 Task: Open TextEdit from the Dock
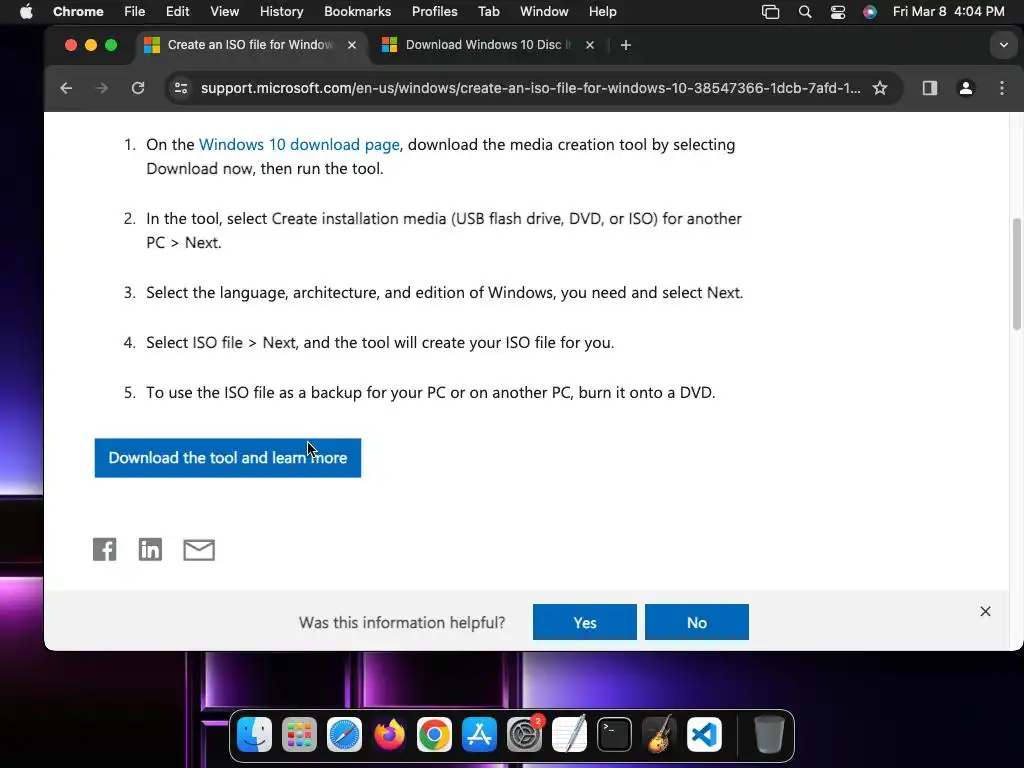tap(569, 735)
